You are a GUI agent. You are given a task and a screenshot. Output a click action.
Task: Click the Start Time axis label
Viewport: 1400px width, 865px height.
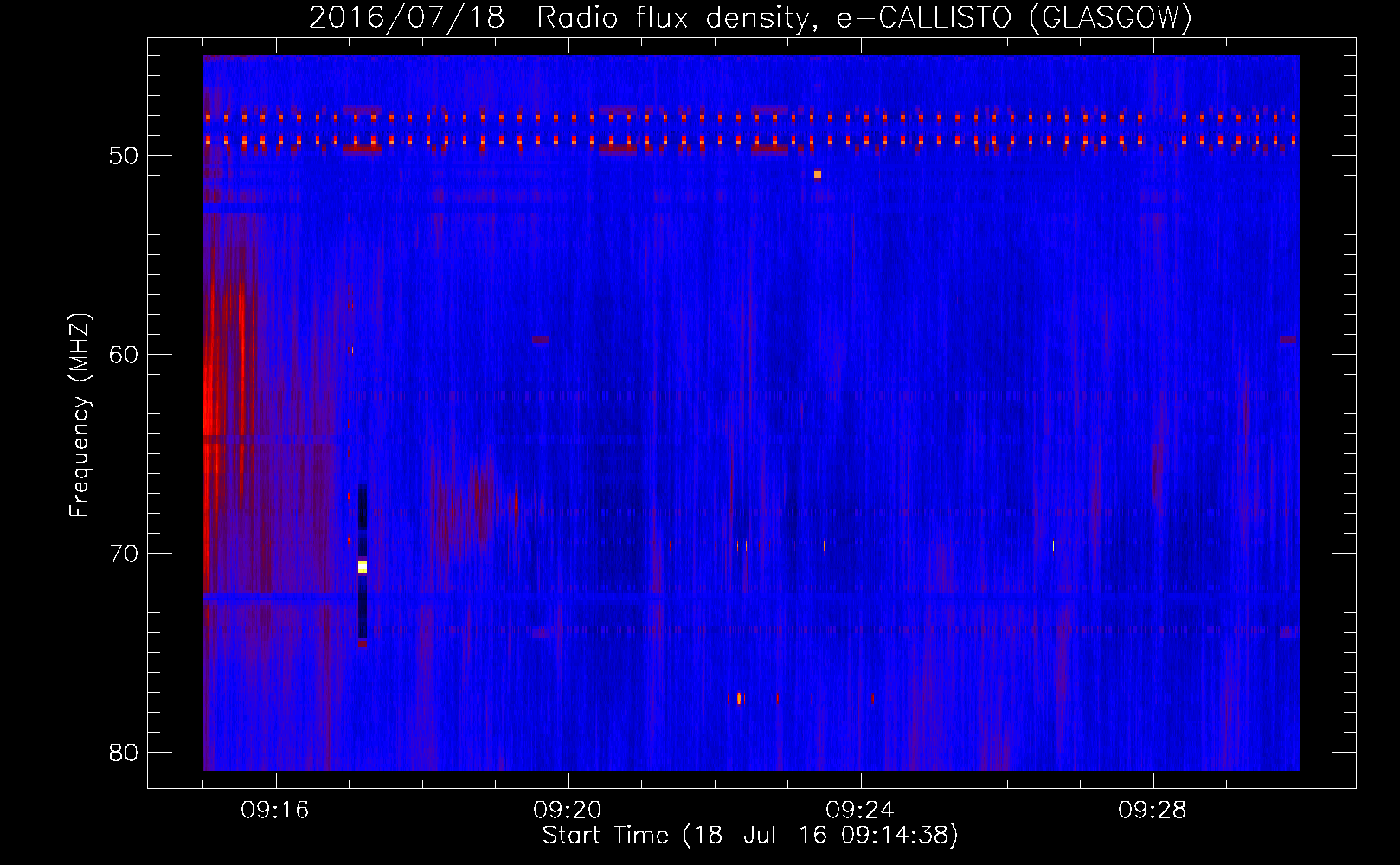click(x=750, y=836)
